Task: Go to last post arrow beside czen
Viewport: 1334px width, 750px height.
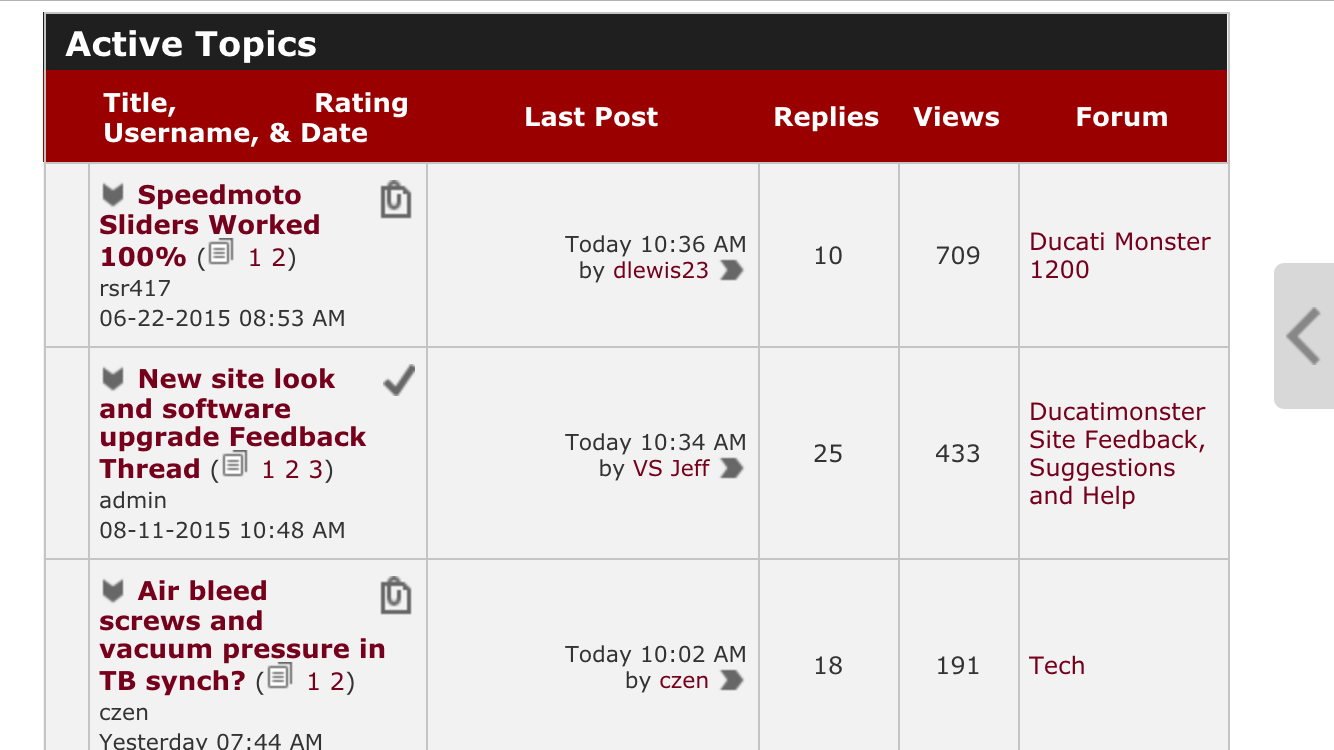Action: 732,680
